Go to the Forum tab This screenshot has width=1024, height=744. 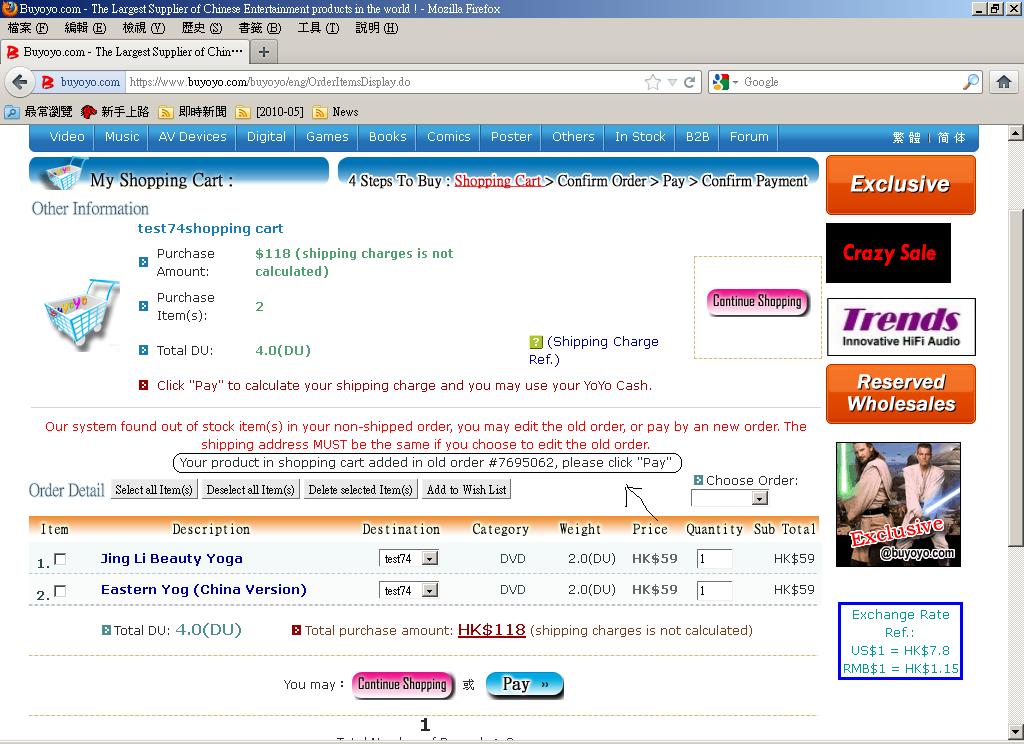coord(749,137)
